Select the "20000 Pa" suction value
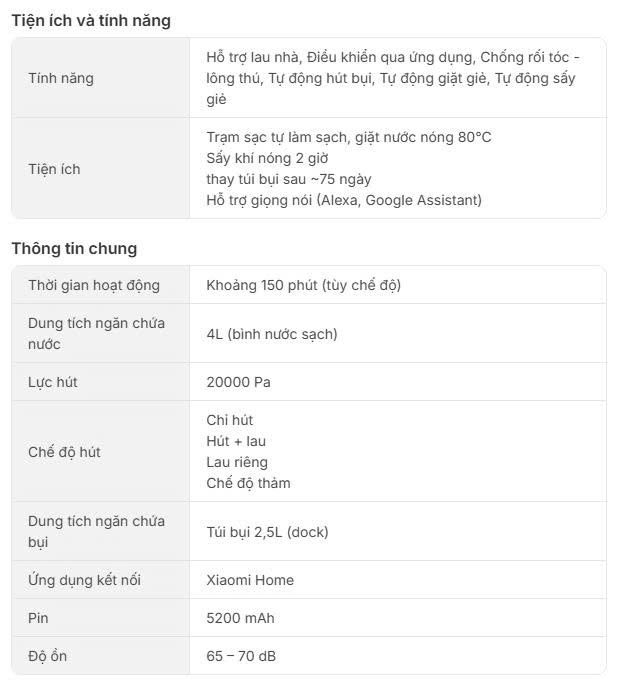Viewport: 628px width, 687px height. coord(238,382)
